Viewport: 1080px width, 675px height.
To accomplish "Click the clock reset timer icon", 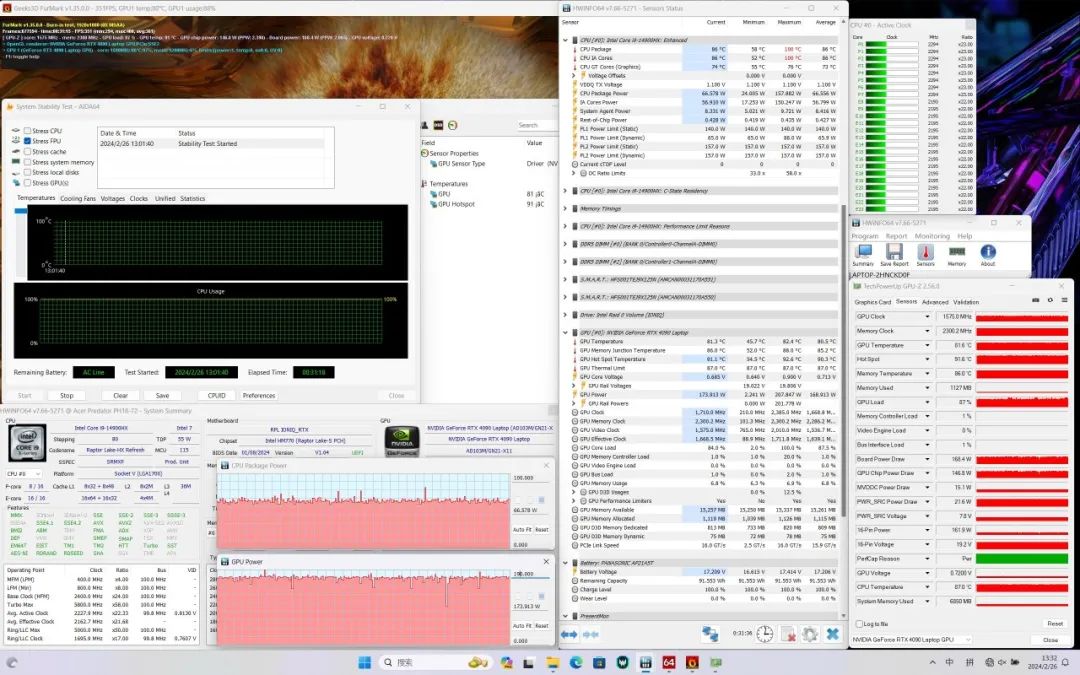I will click(764, 633).
